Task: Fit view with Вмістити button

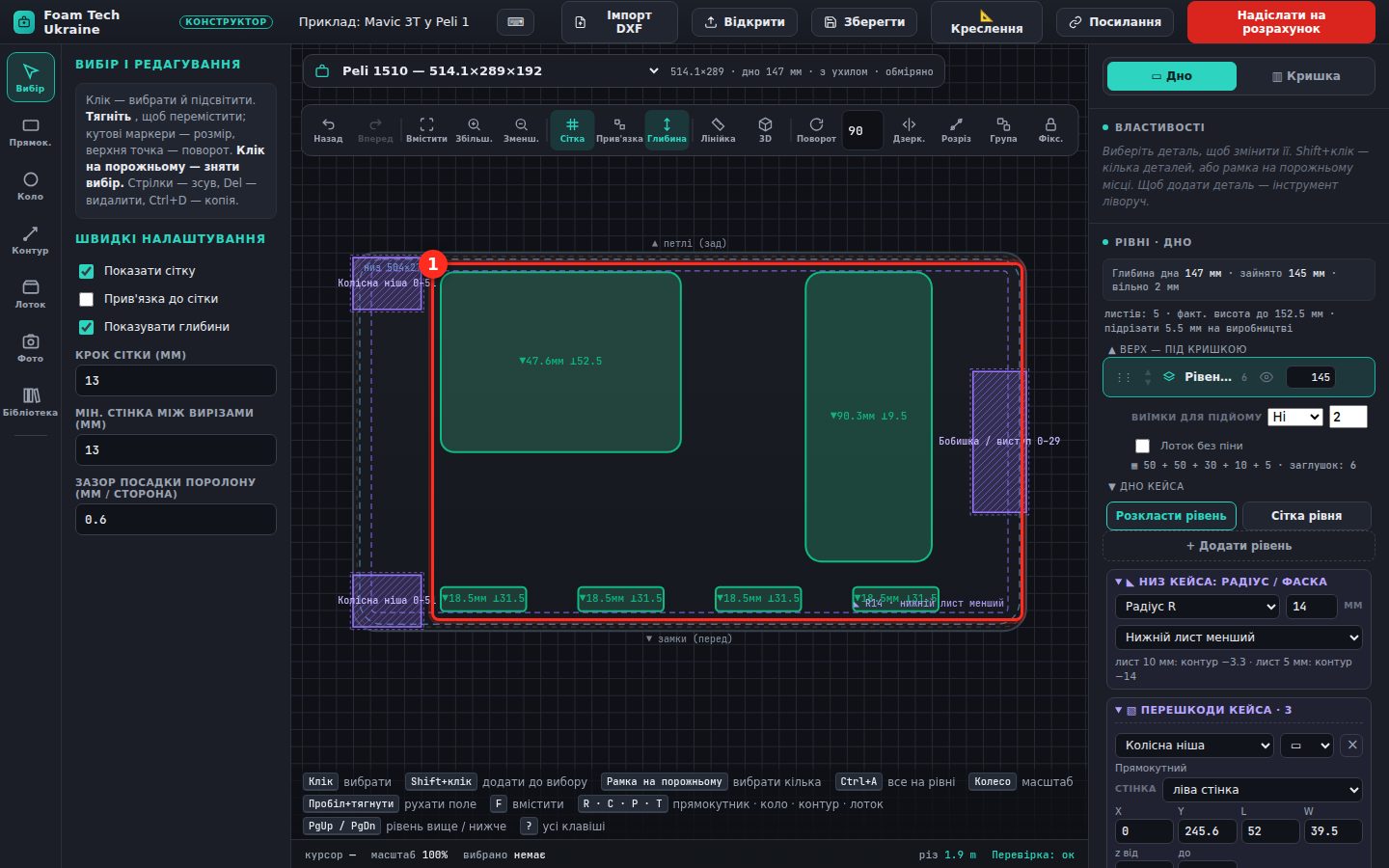Action: 426,130
